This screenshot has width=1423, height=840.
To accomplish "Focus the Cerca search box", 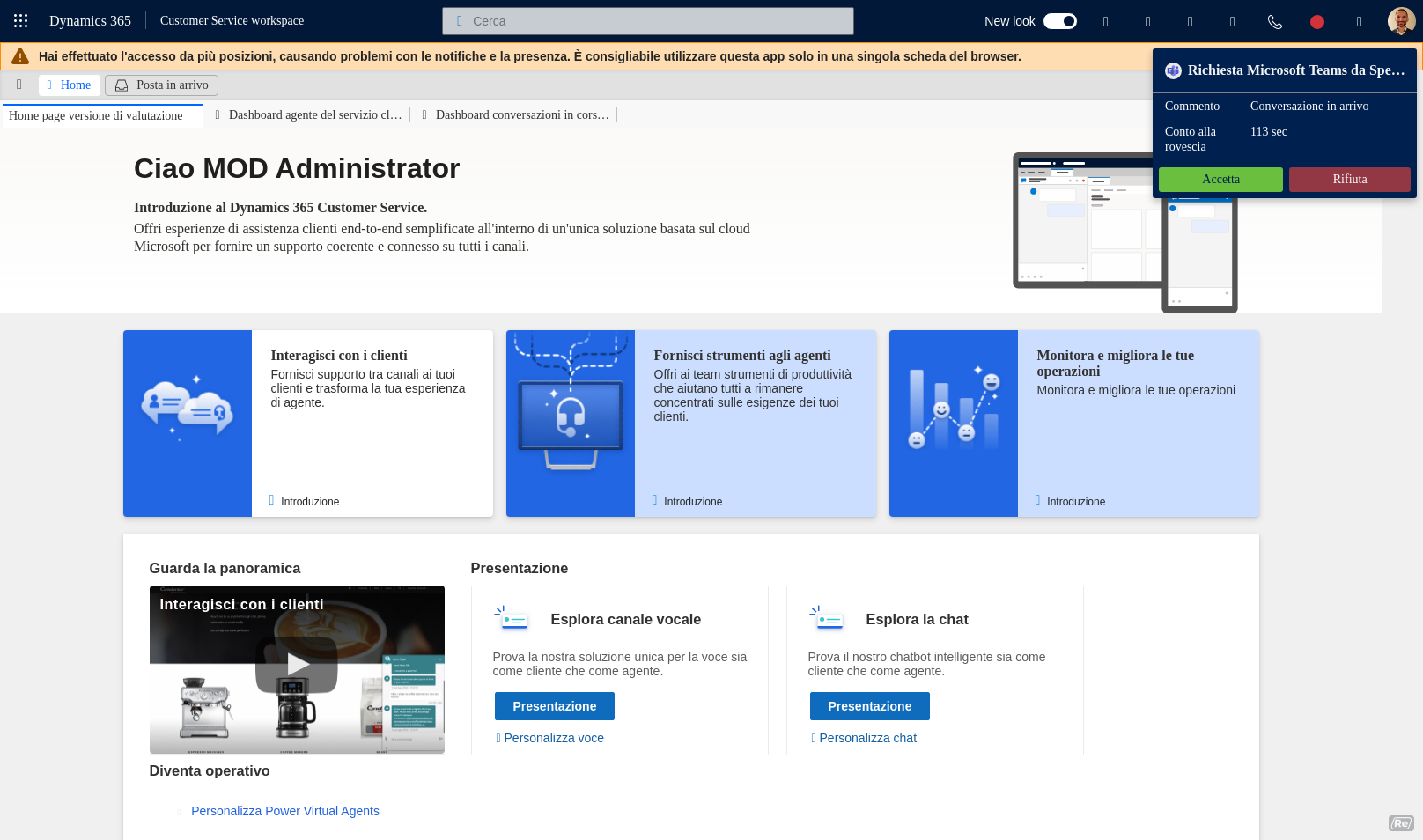I will tap(648, 21).
